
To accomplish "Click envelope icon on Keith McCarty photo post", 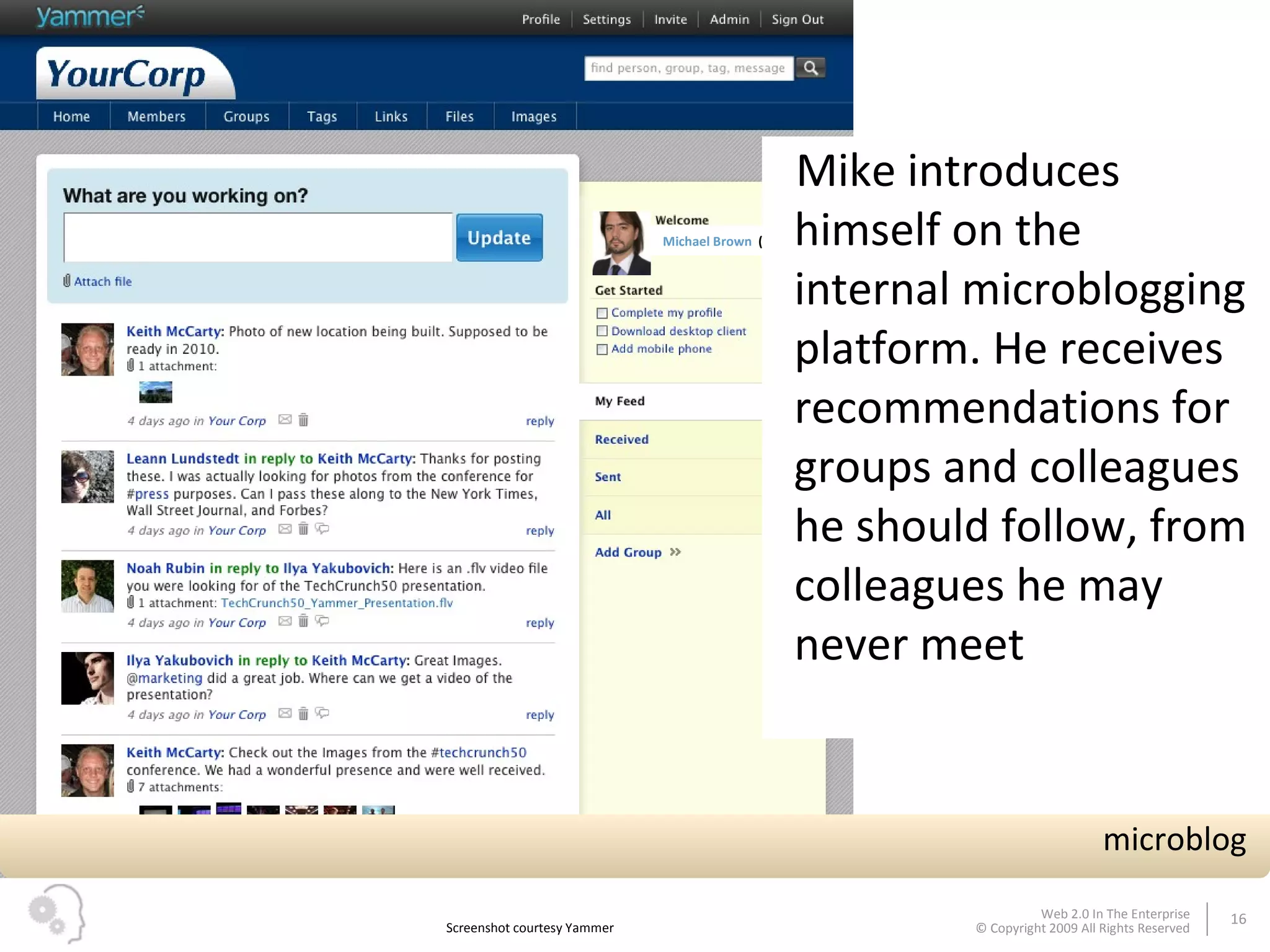I will [285, 420].
